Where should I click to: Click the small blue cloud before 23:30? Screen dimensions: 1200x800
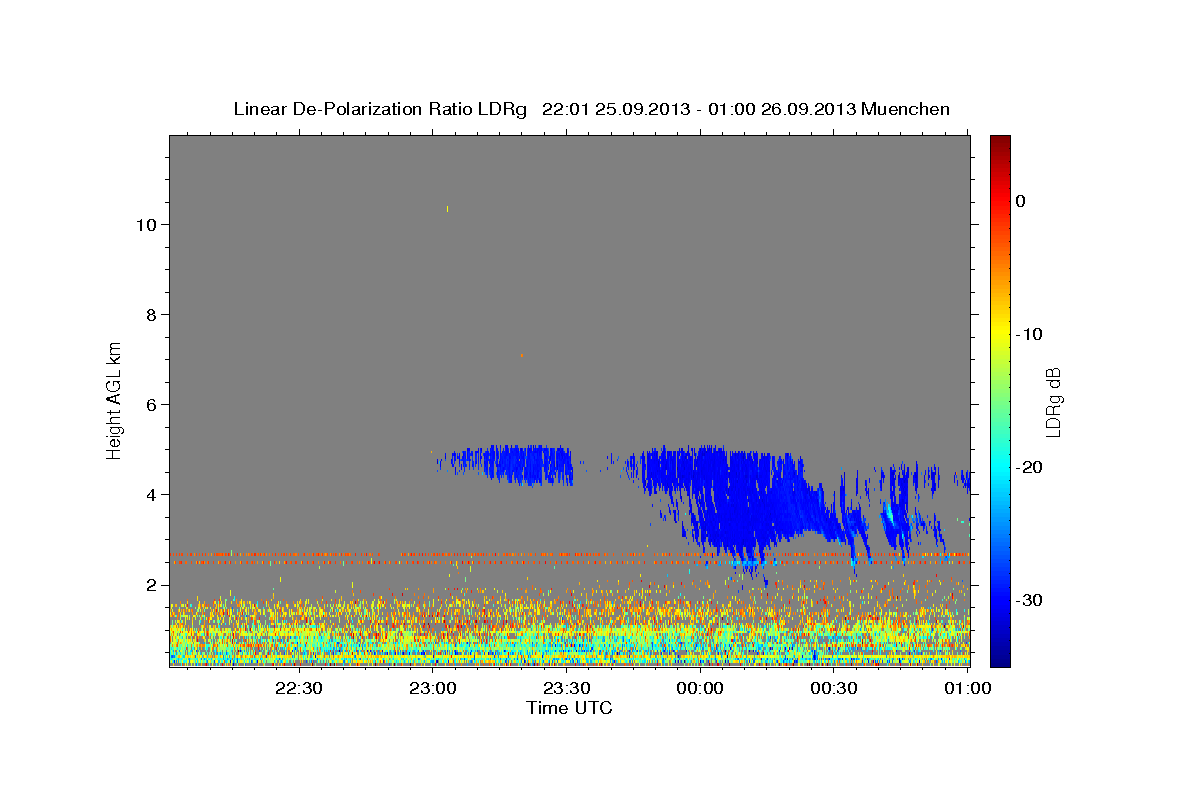tap(510, 464)
